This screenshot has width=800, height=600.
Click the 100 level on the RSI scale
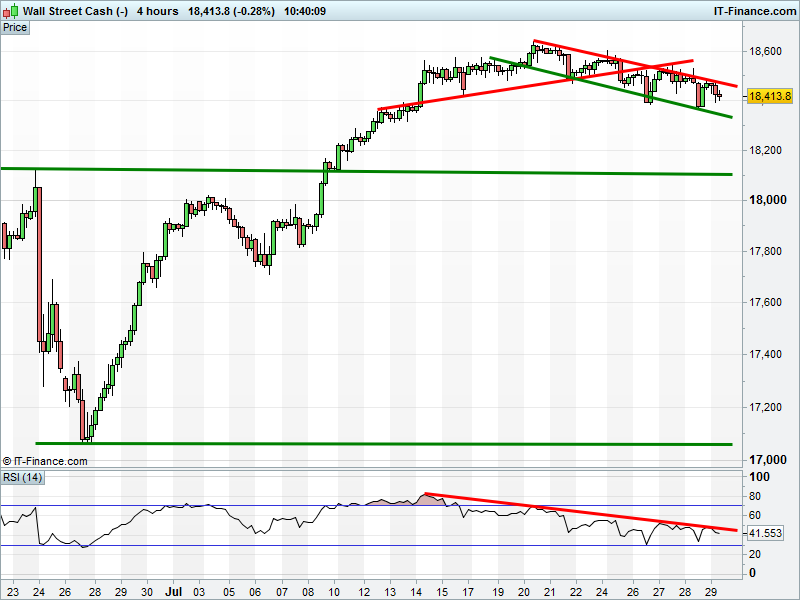point(759,477)
